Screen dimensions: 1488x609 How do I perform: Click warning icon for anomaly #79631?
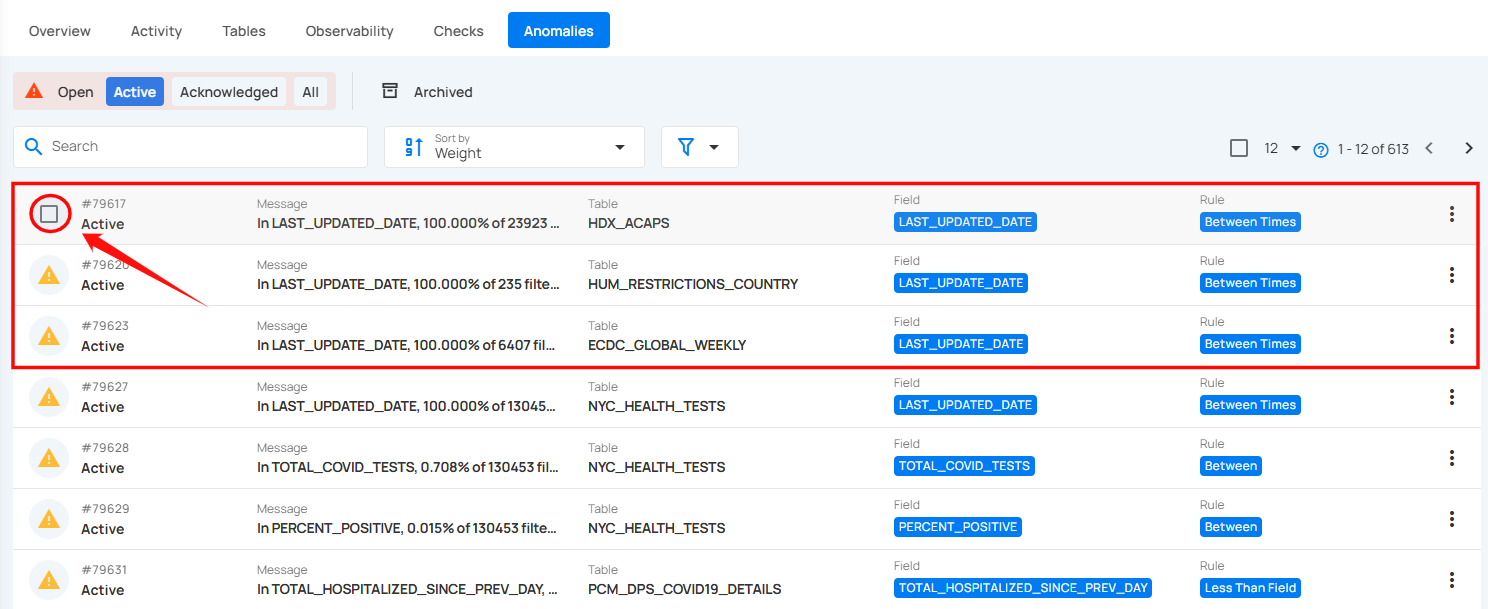49,580
